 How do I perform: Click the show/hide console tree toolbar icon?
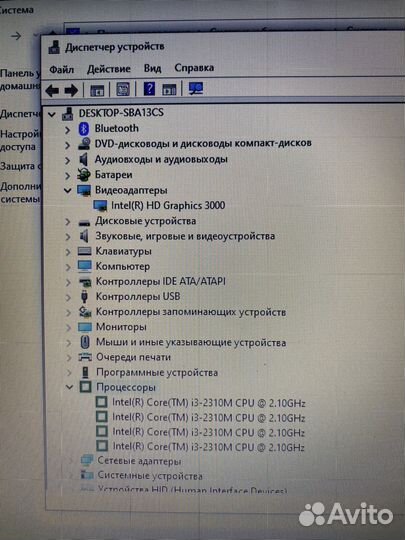(x=97, y=90)
